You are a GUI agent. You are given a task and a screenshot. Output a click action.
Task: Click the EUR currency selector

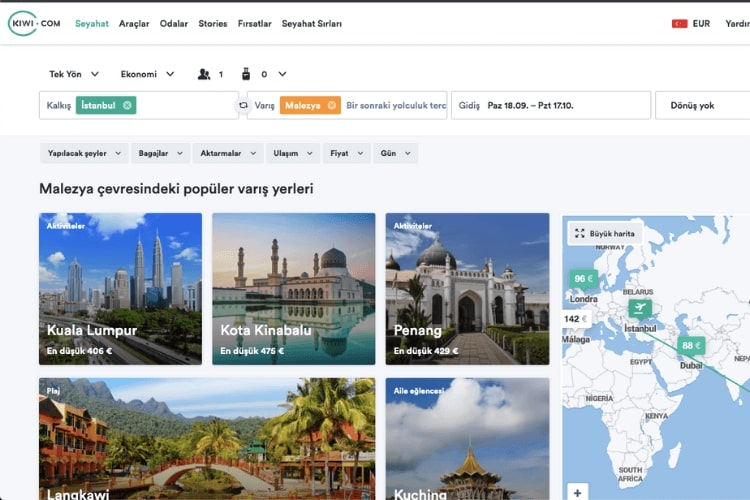(701, 23)
